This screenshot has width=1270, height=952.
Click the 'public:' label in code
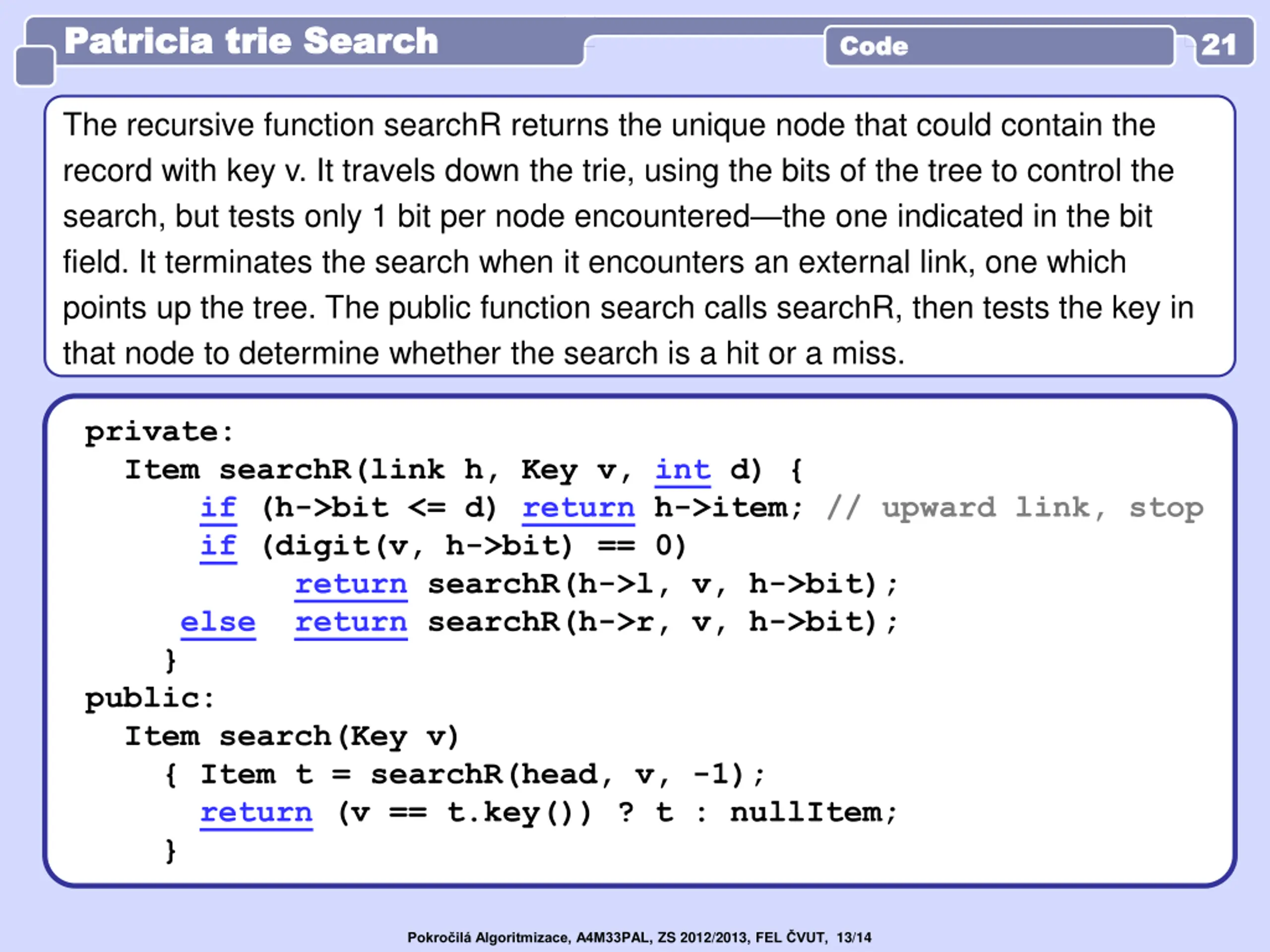pos(150,698)
